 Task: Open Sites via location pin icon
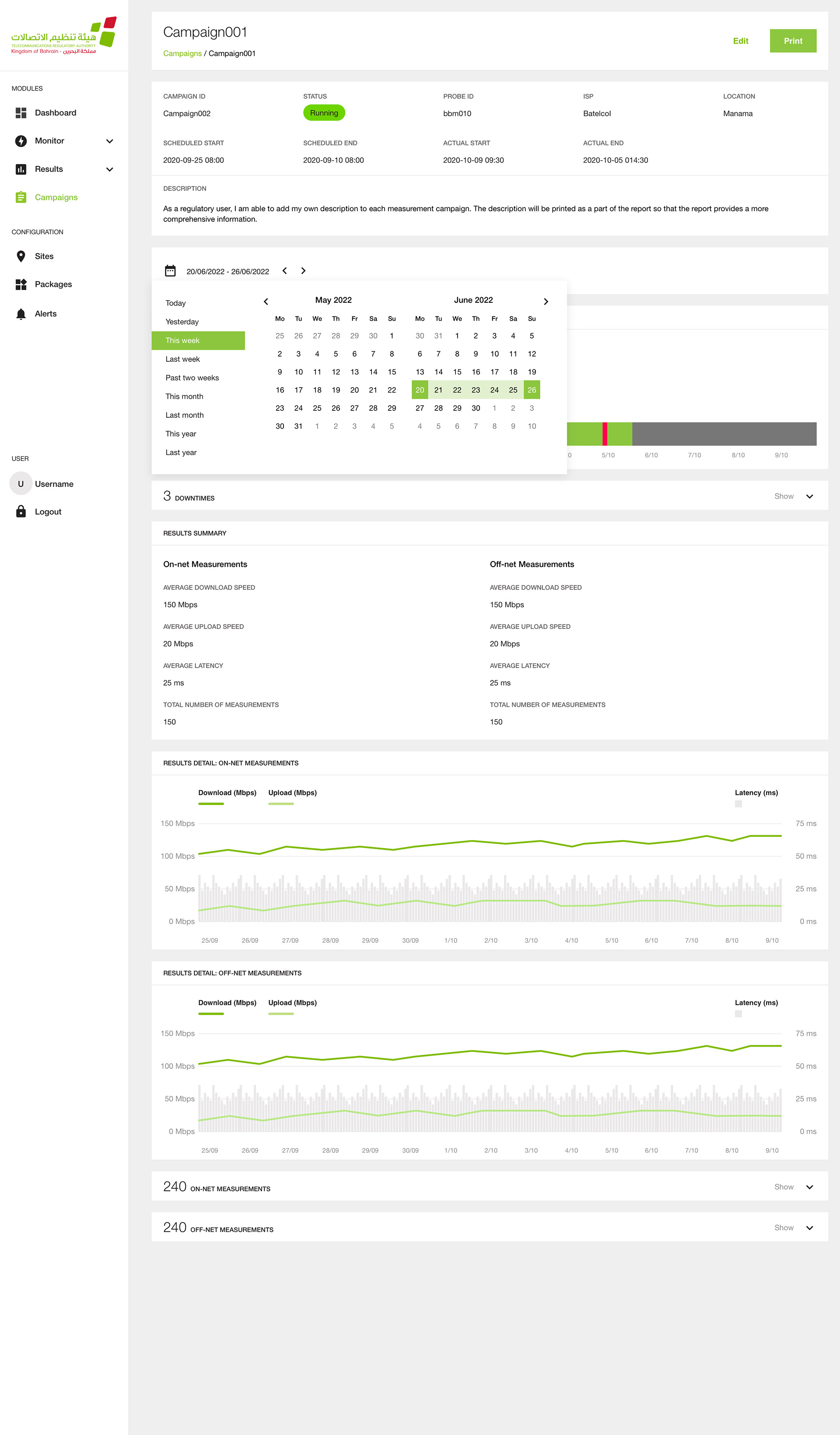[x=21, y=256]
